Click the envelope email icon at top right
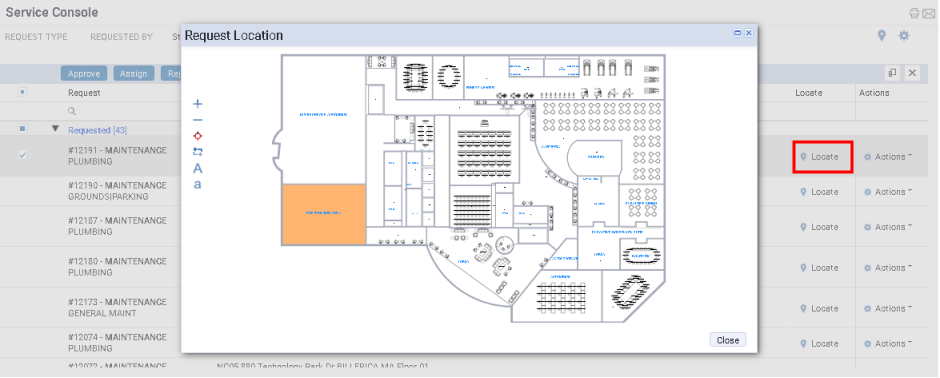940x378 pixels. point(929,13)
